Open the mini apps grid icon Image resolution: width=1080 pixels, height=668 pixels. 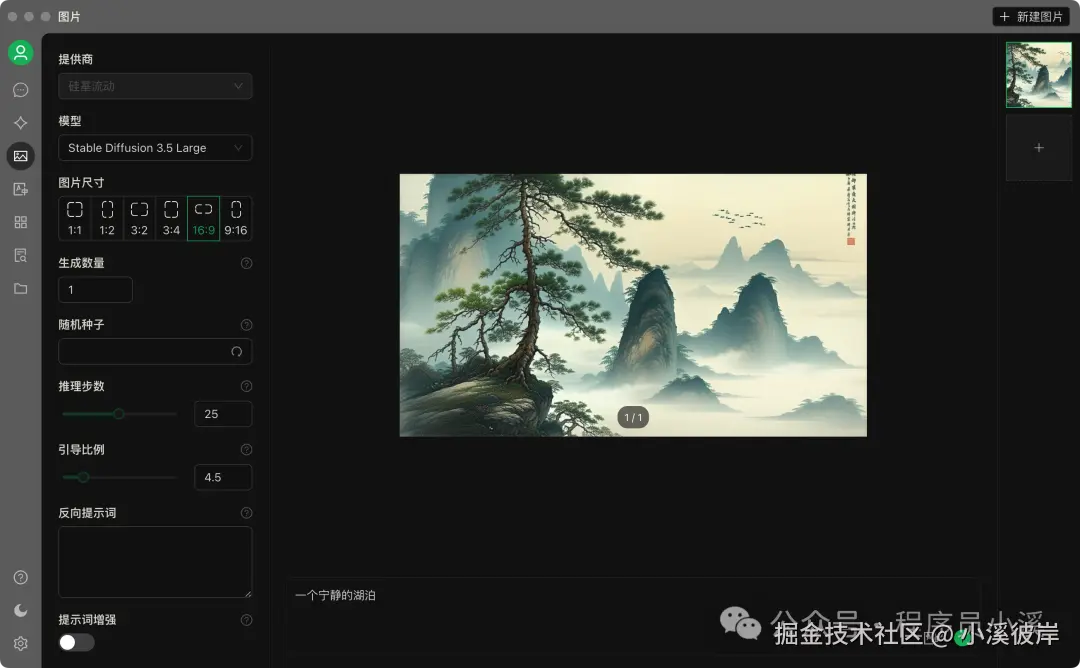[21, 222]
